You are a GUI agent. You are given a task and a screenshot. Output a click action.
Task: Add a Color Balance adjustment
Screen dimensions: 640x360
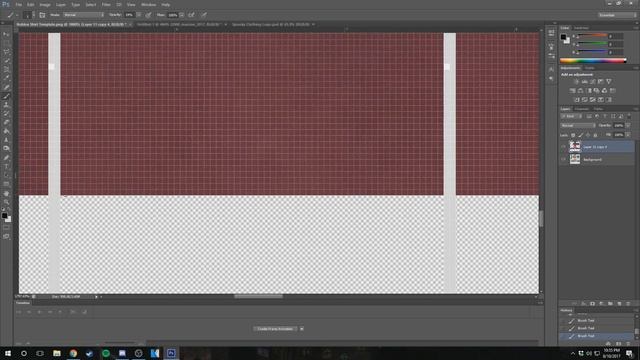tap(580, 91)
